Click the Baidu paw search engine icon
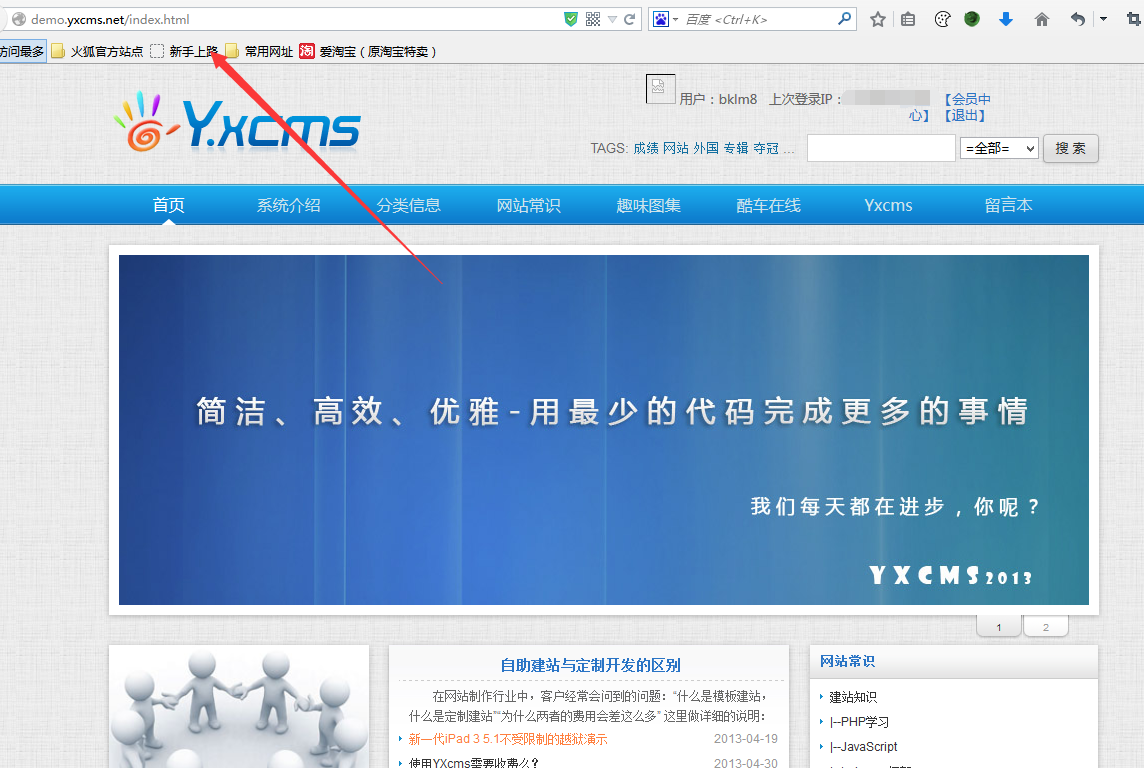The width and height of the screenshot is (1144, 768). click(x=660, y=20)
